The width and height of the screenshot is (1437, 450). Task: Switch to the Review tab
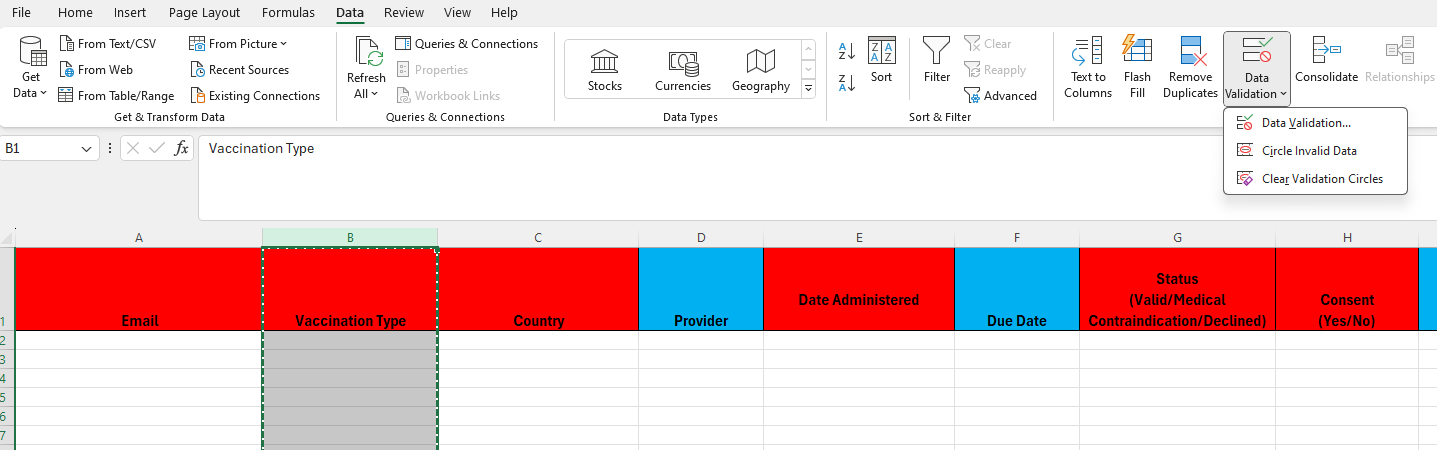(x=404, y=13)
